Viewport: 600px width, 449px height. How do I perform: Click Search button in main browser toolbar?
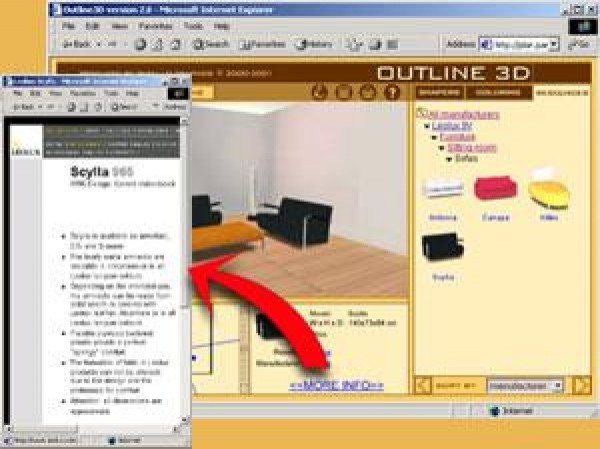[210, 44]
